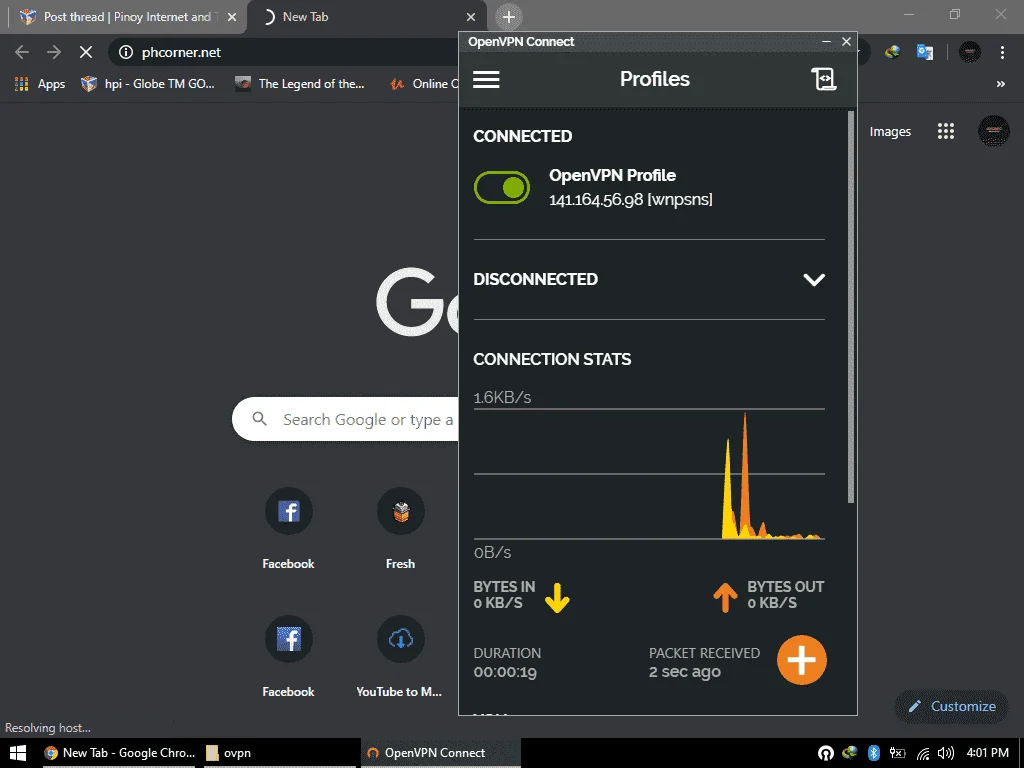This screenshot has height=768, width=1024.
Task: Show more bookmarks with the double chevron
Action: (1000, 84)
